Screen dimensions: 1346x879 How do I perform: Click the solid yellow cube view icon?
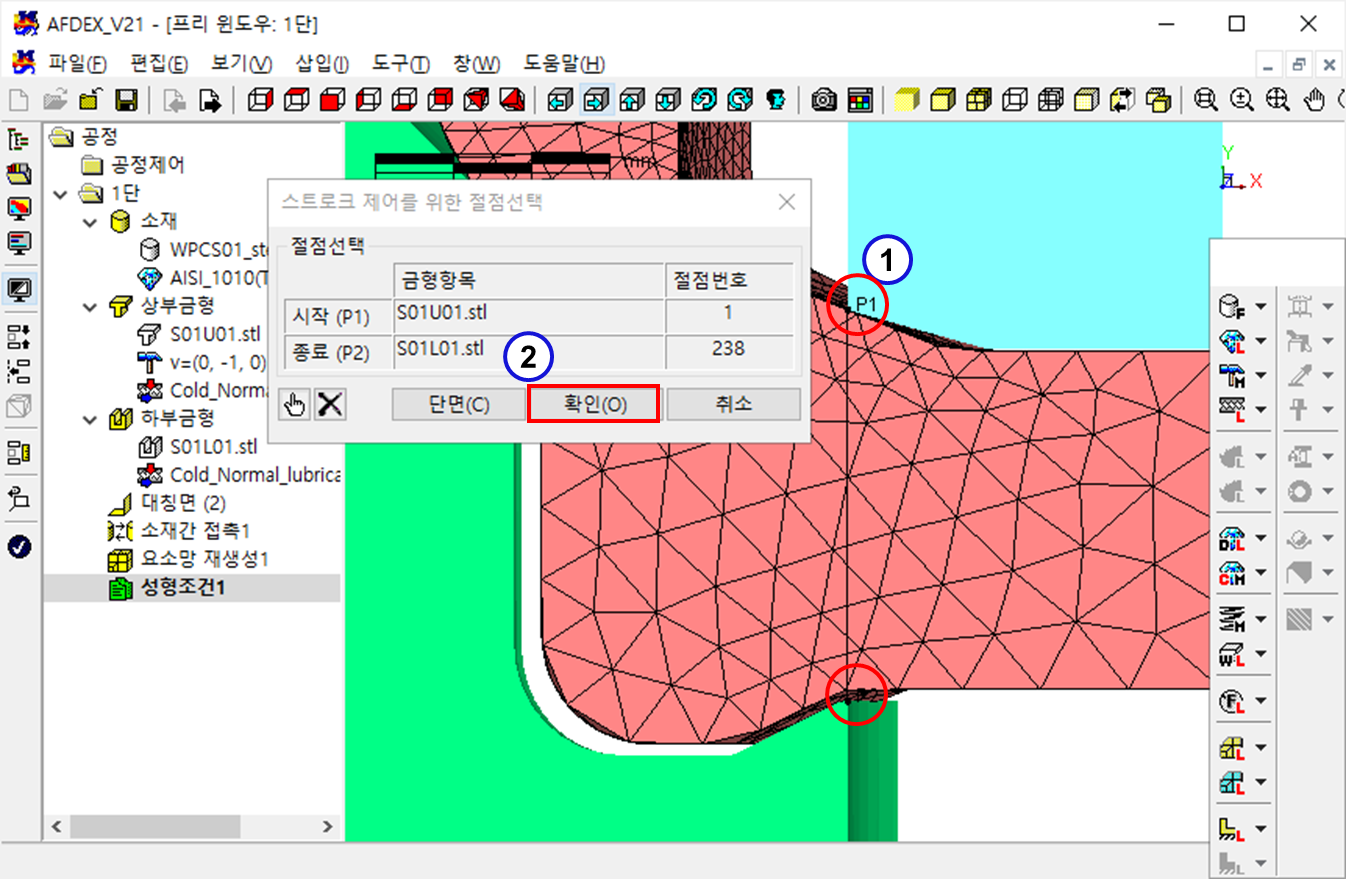[906, 100]
